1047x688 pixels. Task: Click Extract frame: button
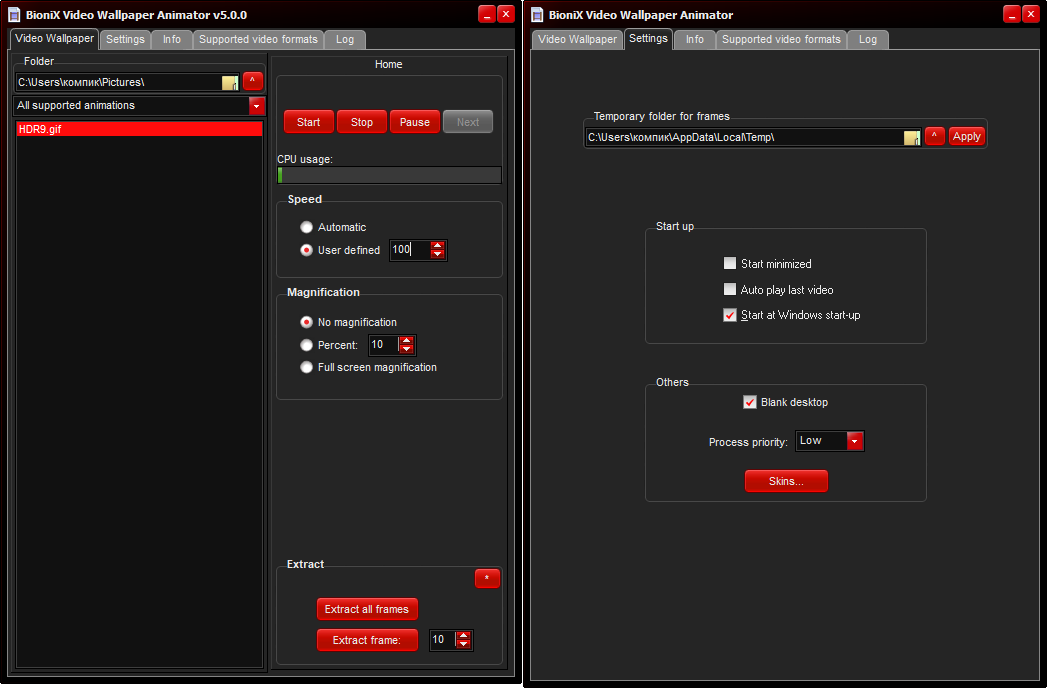click(367, 640)
